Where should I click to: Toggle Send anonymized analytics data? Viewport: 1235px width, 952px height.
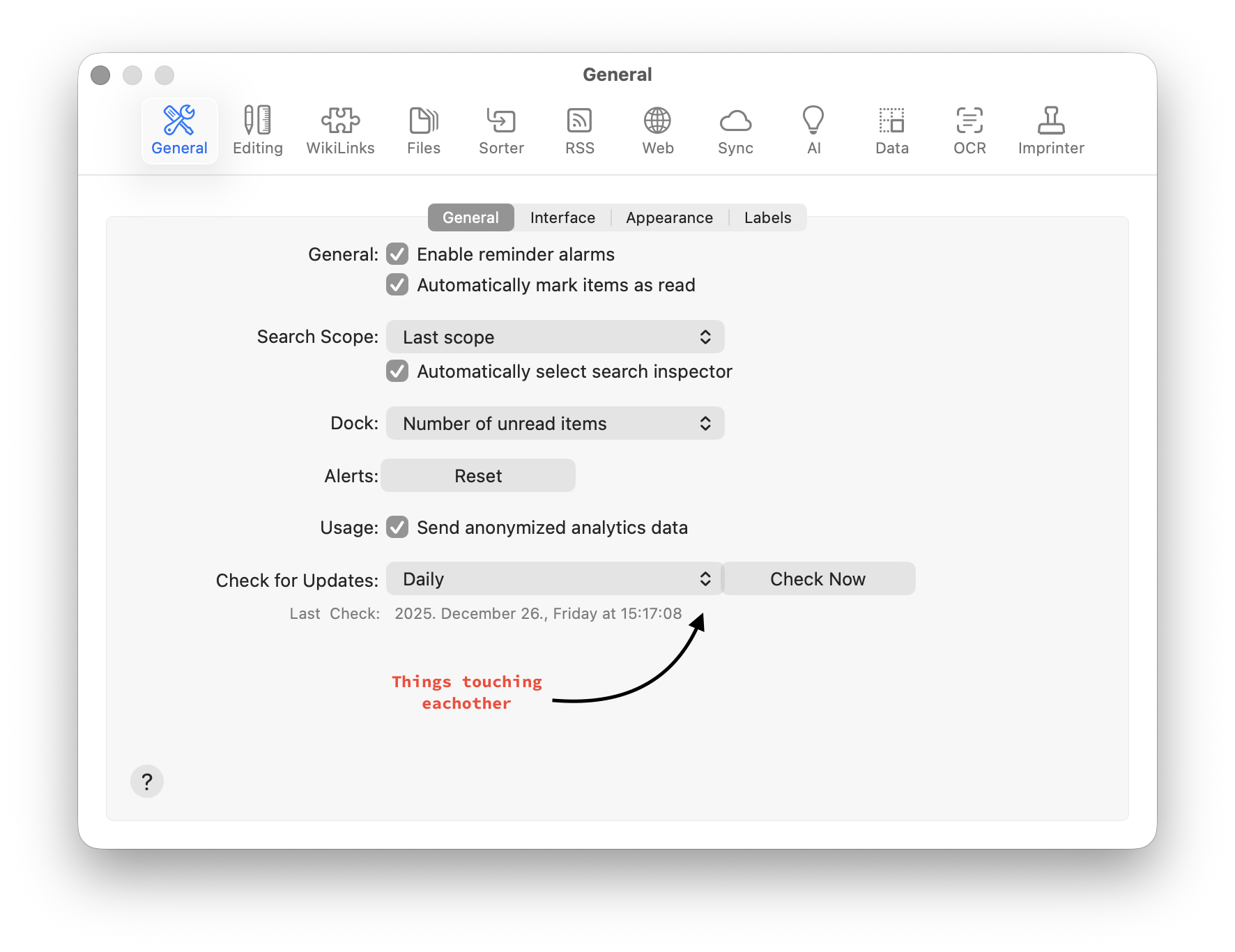point(397,528)
